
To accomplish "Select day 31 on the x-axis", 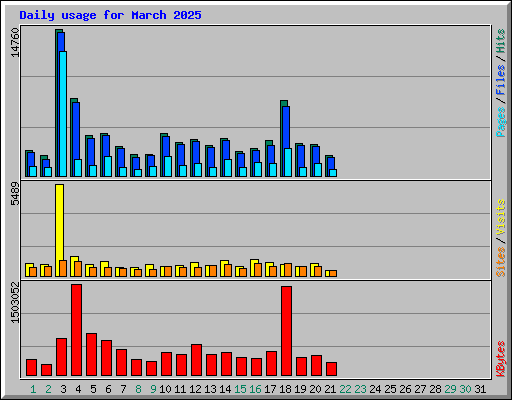I will click(x=480, y=389).
